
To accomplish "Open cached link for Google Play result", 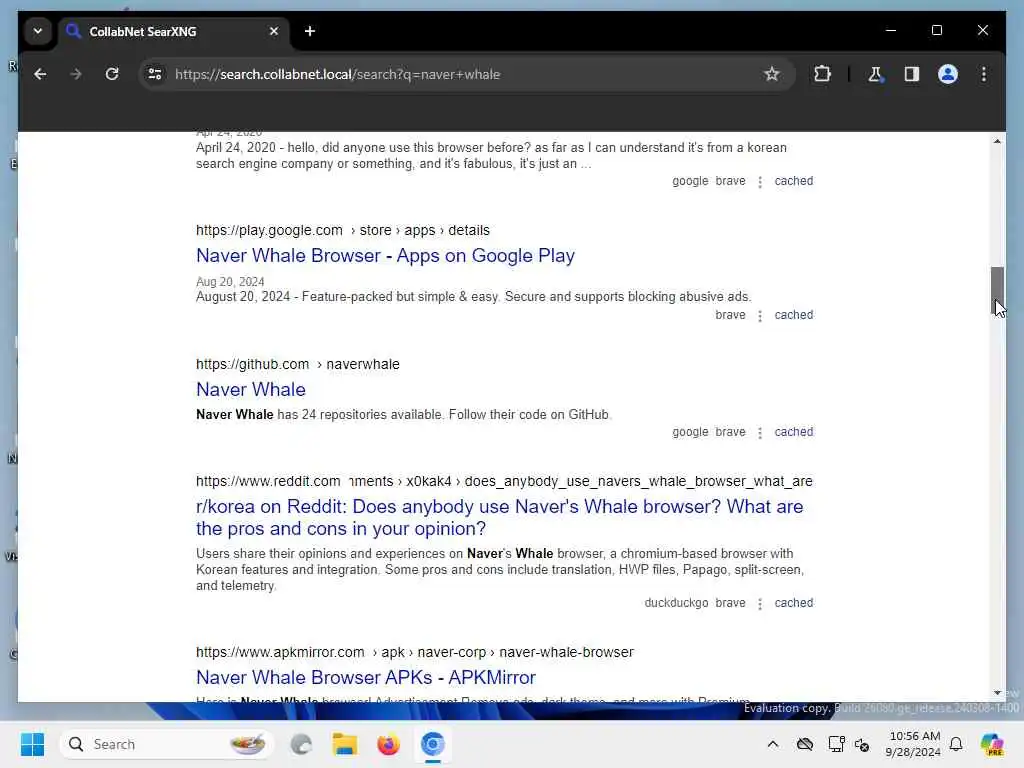I will pyautogui.click(x=793, y=315).
